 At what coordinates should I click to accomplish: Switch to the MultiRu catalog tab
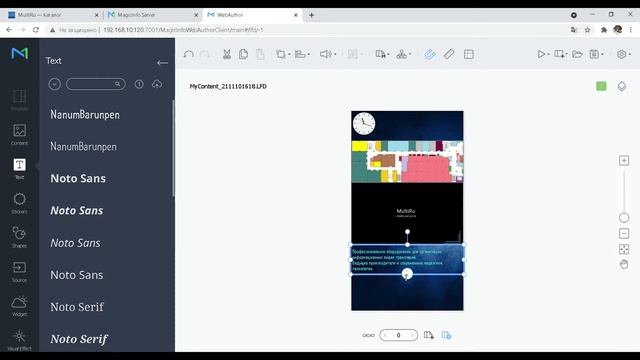(52, 15)
